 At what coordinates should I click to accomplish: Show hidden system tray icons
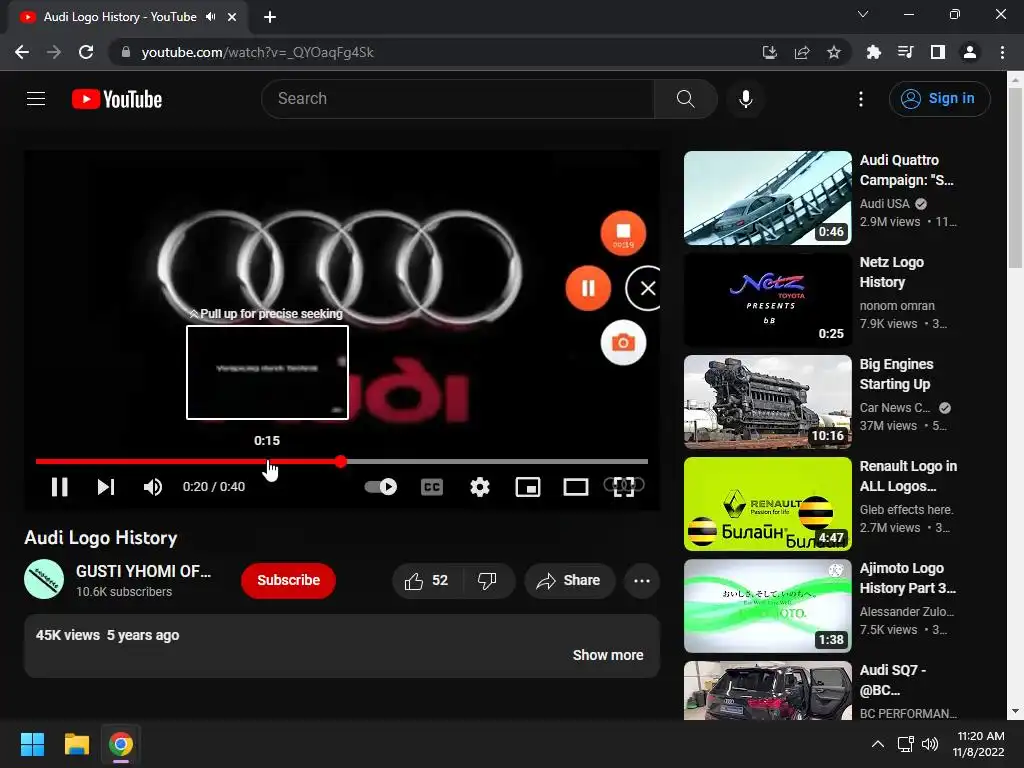[x=878, y=744]
